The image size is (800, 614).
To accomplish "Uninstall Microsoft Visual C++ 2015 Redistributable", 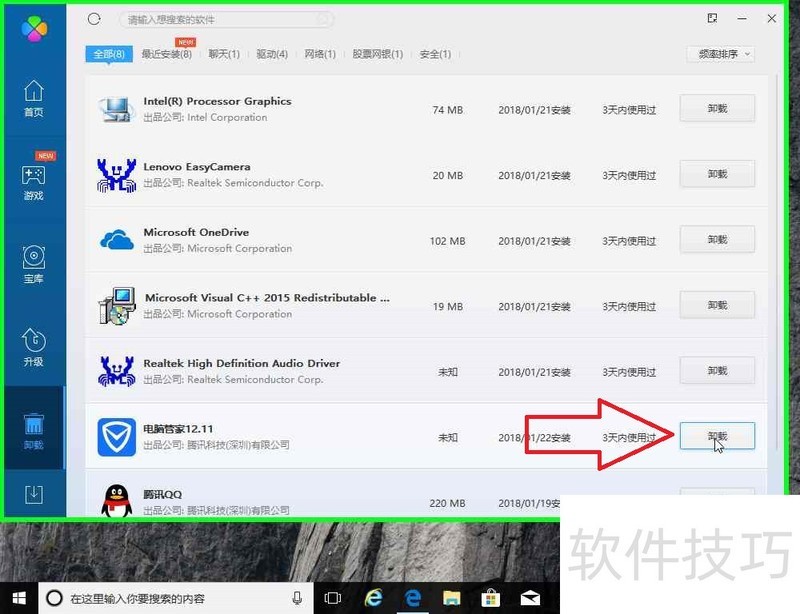I will point(717,305).
